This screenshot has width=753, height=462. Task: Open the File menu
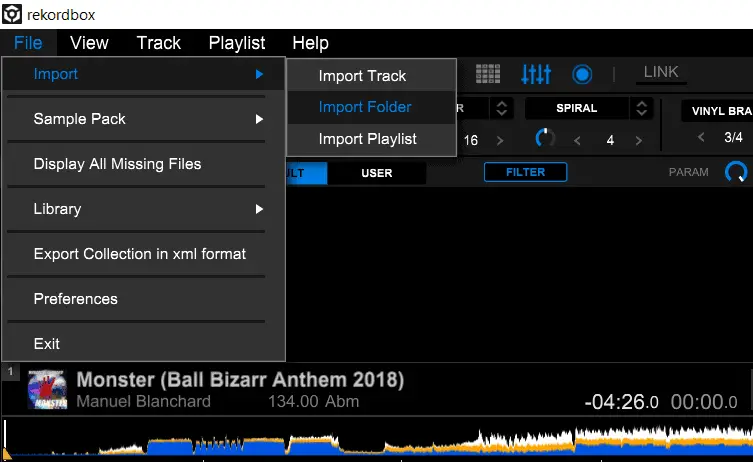point(28,43)
